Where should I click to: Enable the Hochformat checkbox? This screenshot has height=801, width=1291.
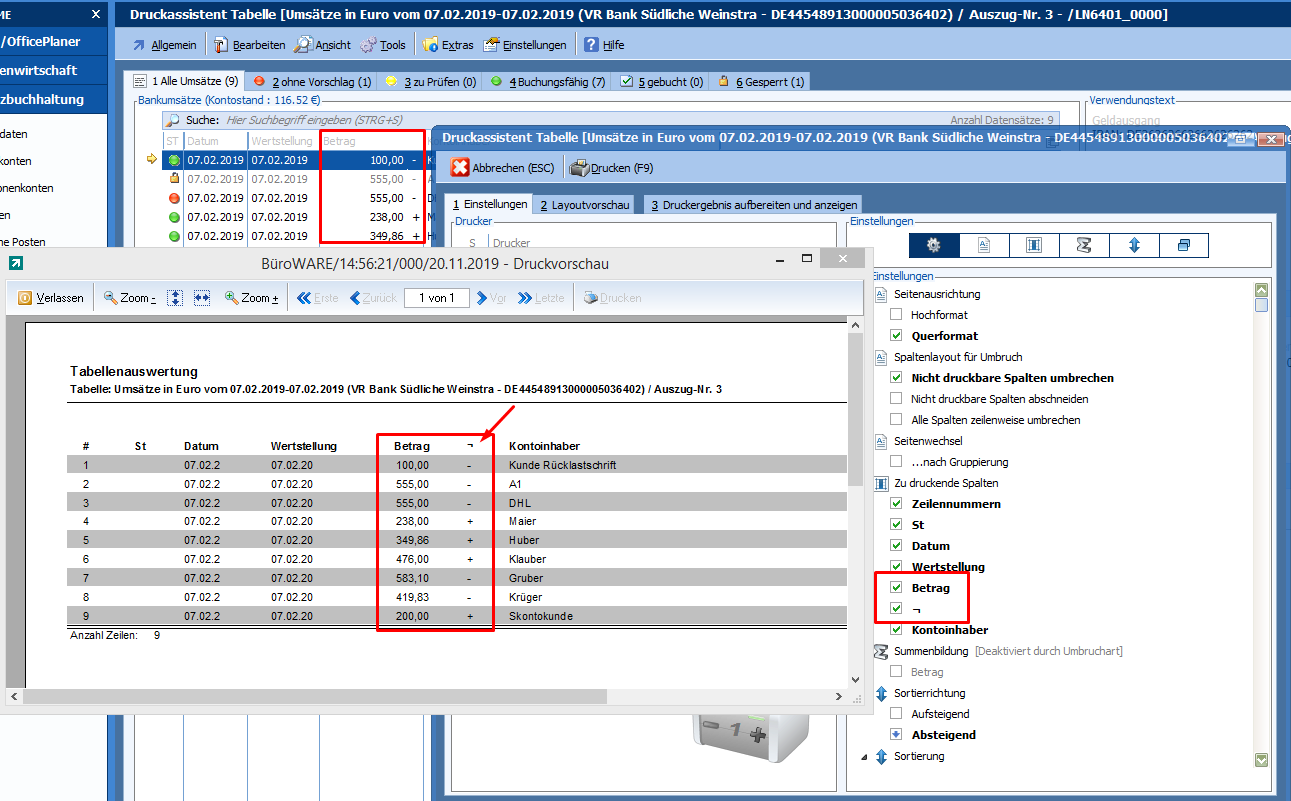tap(896, 315)
